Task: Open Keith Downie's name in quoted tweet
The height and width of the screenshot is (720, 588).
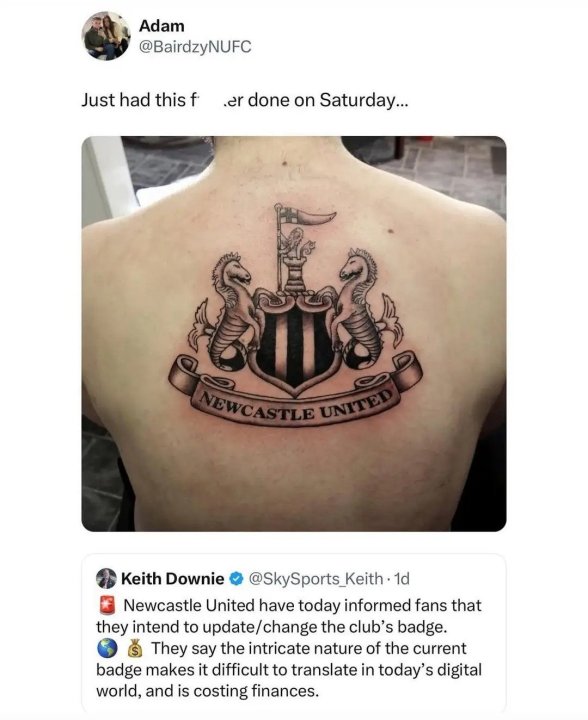Action: (x=173, y=579)
